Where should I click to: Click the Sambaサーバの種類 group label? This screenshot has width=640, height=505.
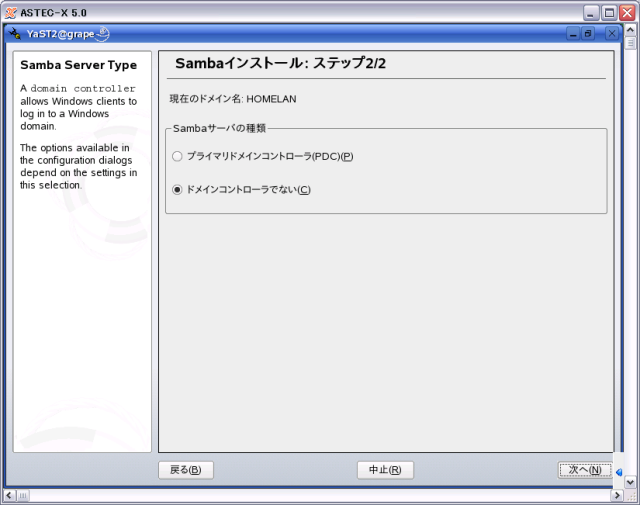(x=219, y=128)
